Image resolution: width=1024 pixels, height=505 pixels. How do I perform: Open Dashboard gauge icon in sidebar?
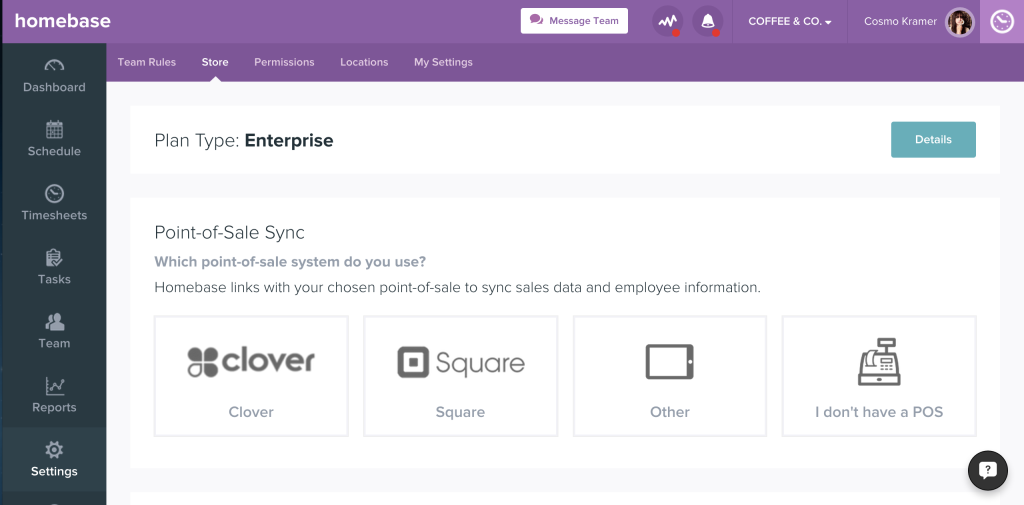pos(54,65)
